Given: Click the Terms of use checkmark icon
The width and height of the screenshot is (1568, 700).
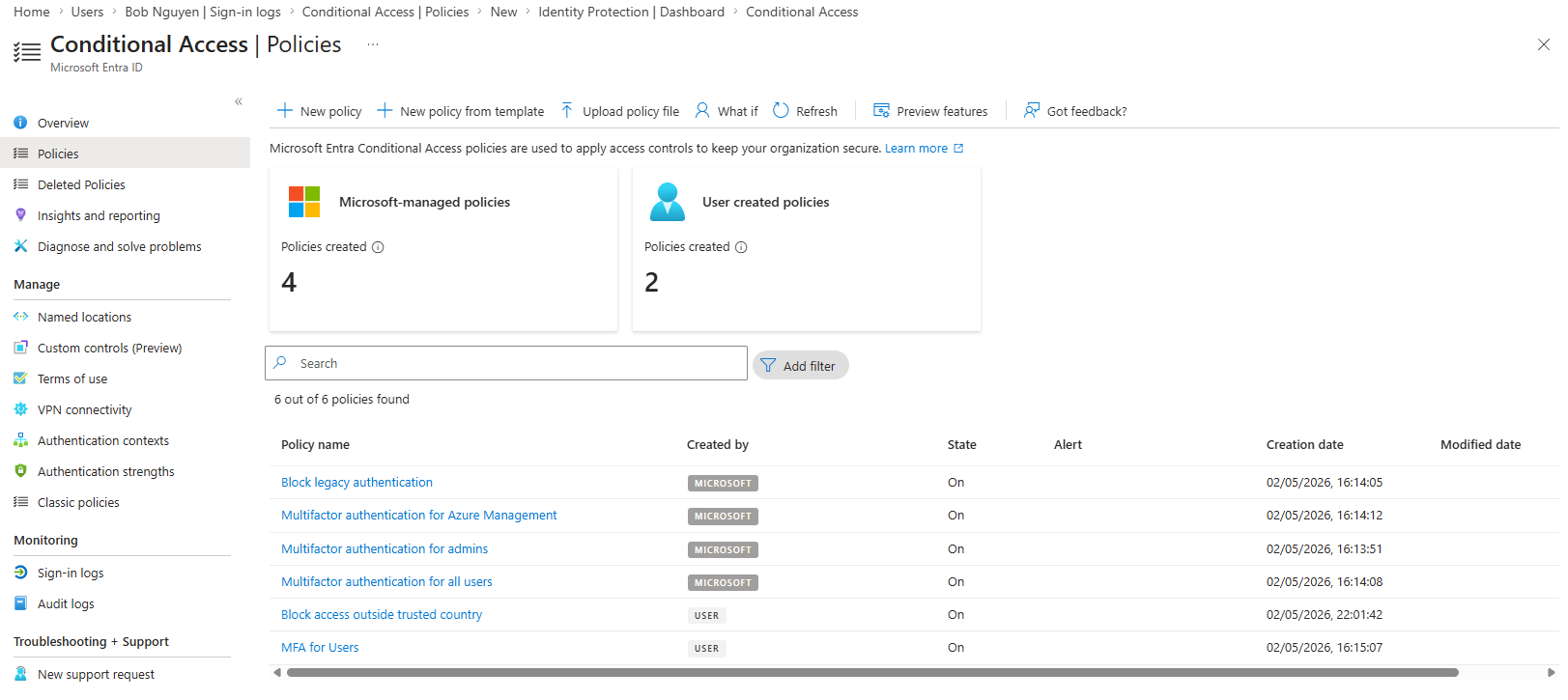Looking at the screenshot, I should click(x=20, y=378).
